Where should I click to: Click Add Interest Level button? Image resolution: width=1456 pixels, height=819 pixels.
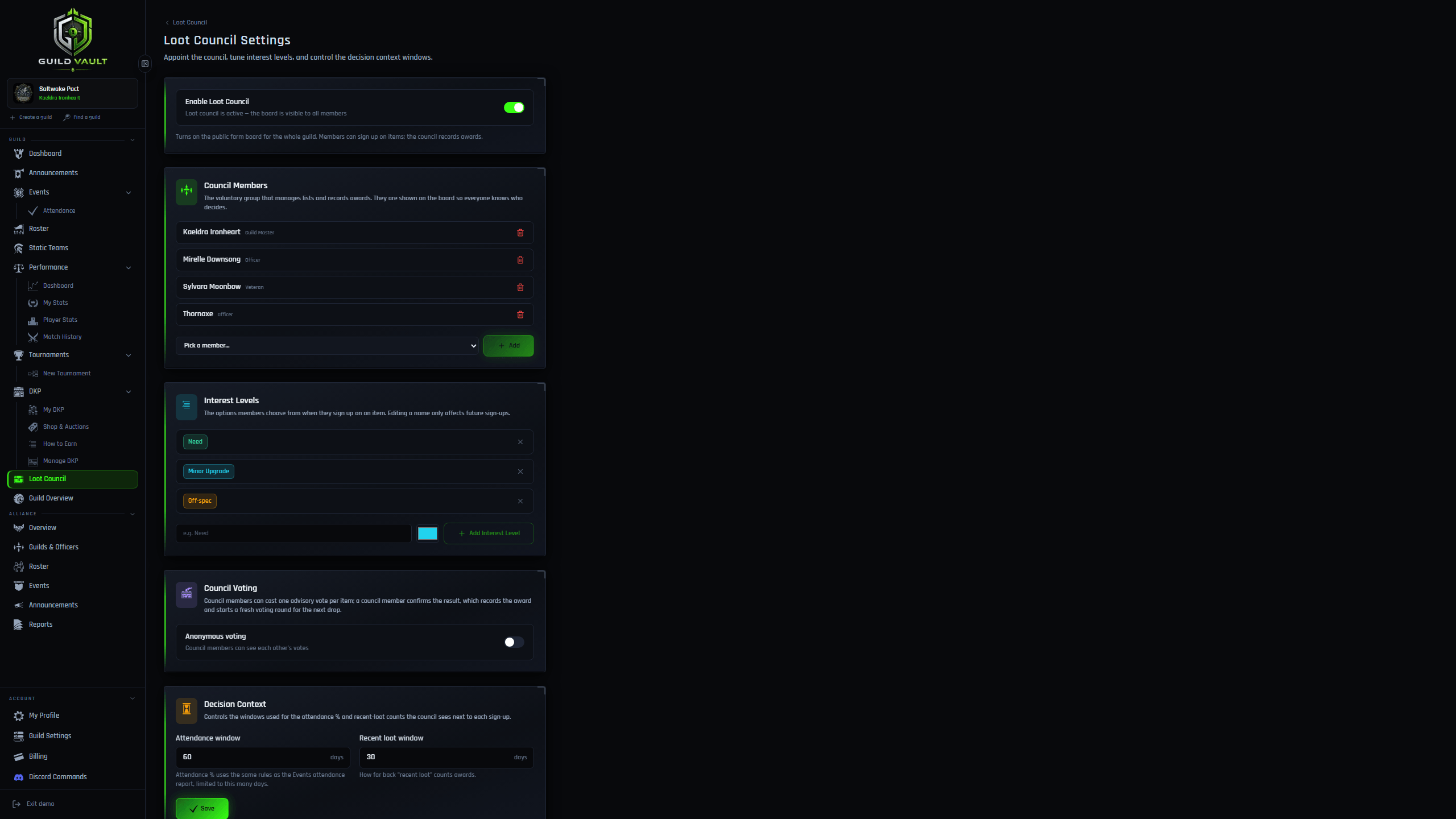pyautogui.click(x=489, y=533)
